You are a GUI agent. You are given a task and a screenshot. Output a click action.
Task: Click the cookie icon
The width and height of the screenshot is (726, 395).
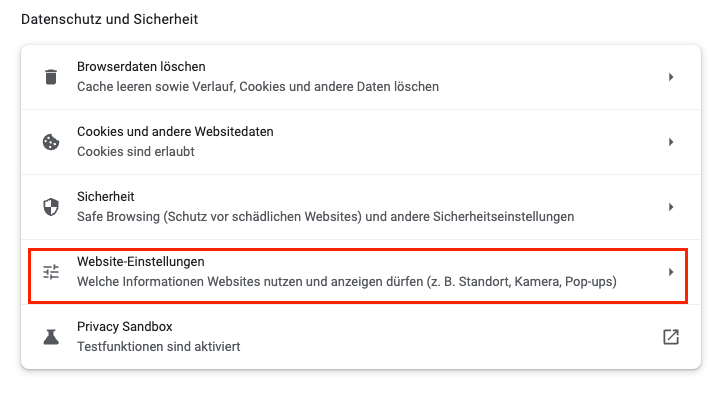pos(51,142)
